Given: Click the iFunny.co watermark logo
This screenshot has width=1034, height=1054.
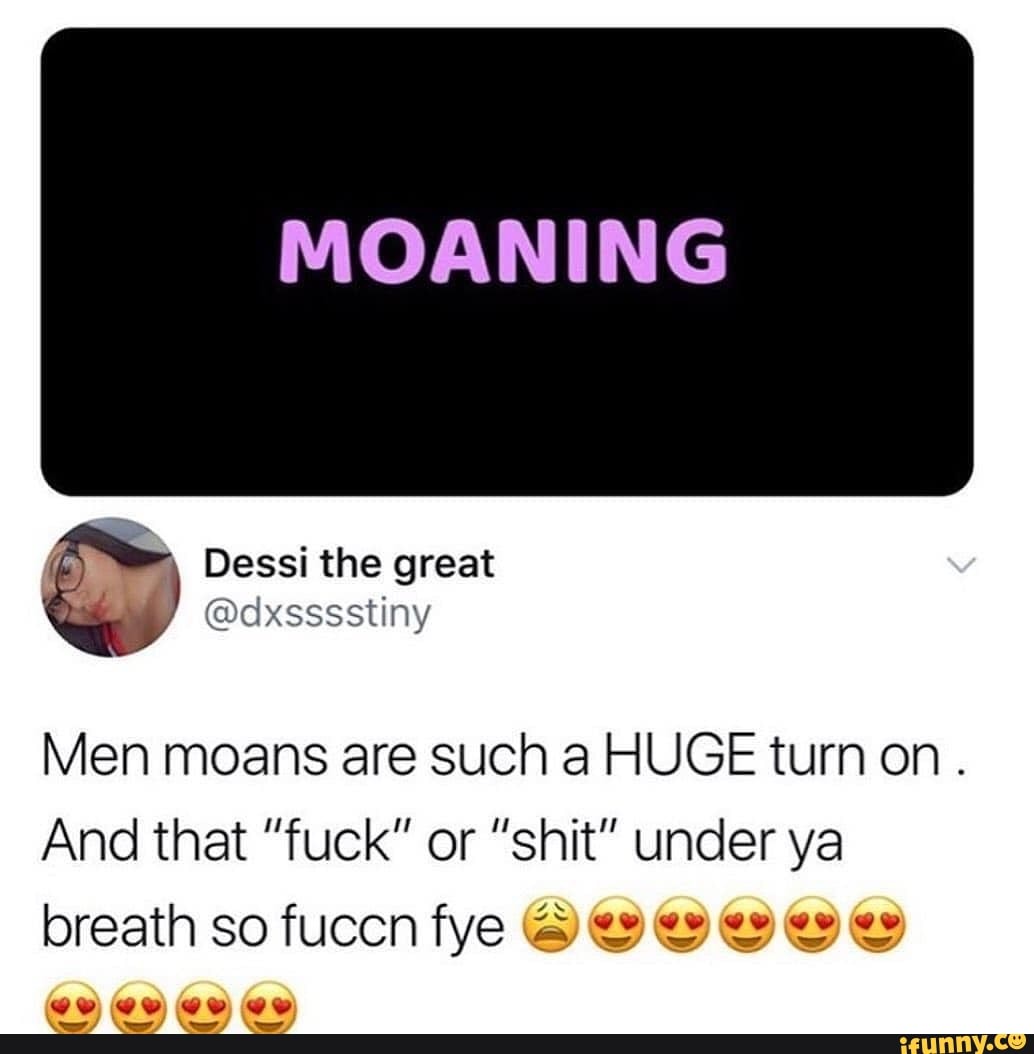Looking at the screenshot, I should tap(965, 1044).
